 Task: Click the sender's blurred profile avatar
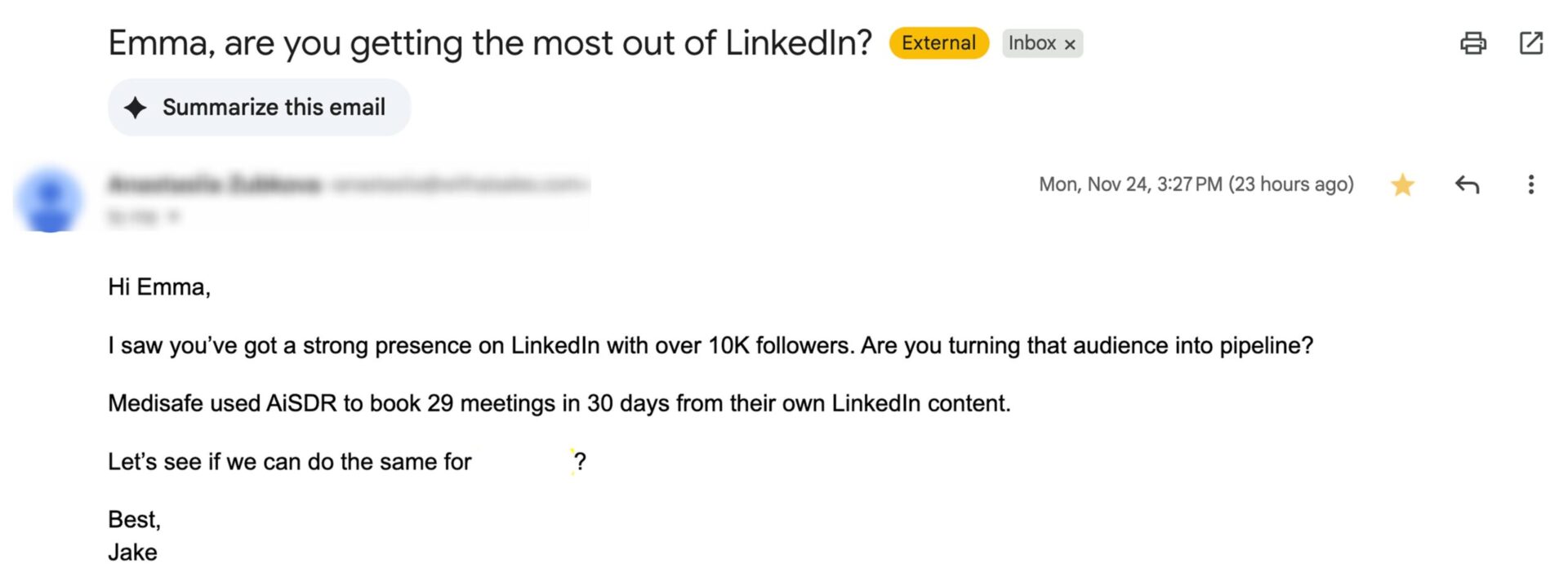point(50,200)
